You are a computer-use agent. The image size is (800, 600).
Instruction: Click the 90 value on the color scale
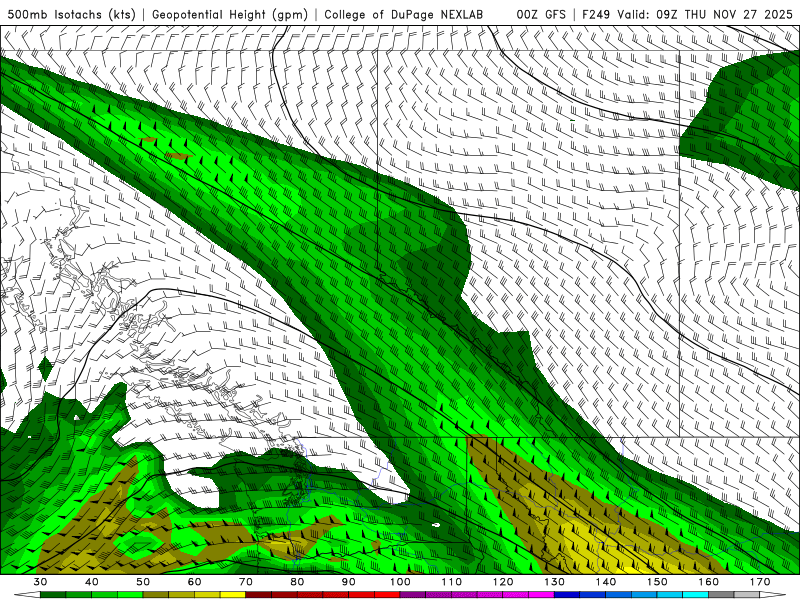[348, 582]
